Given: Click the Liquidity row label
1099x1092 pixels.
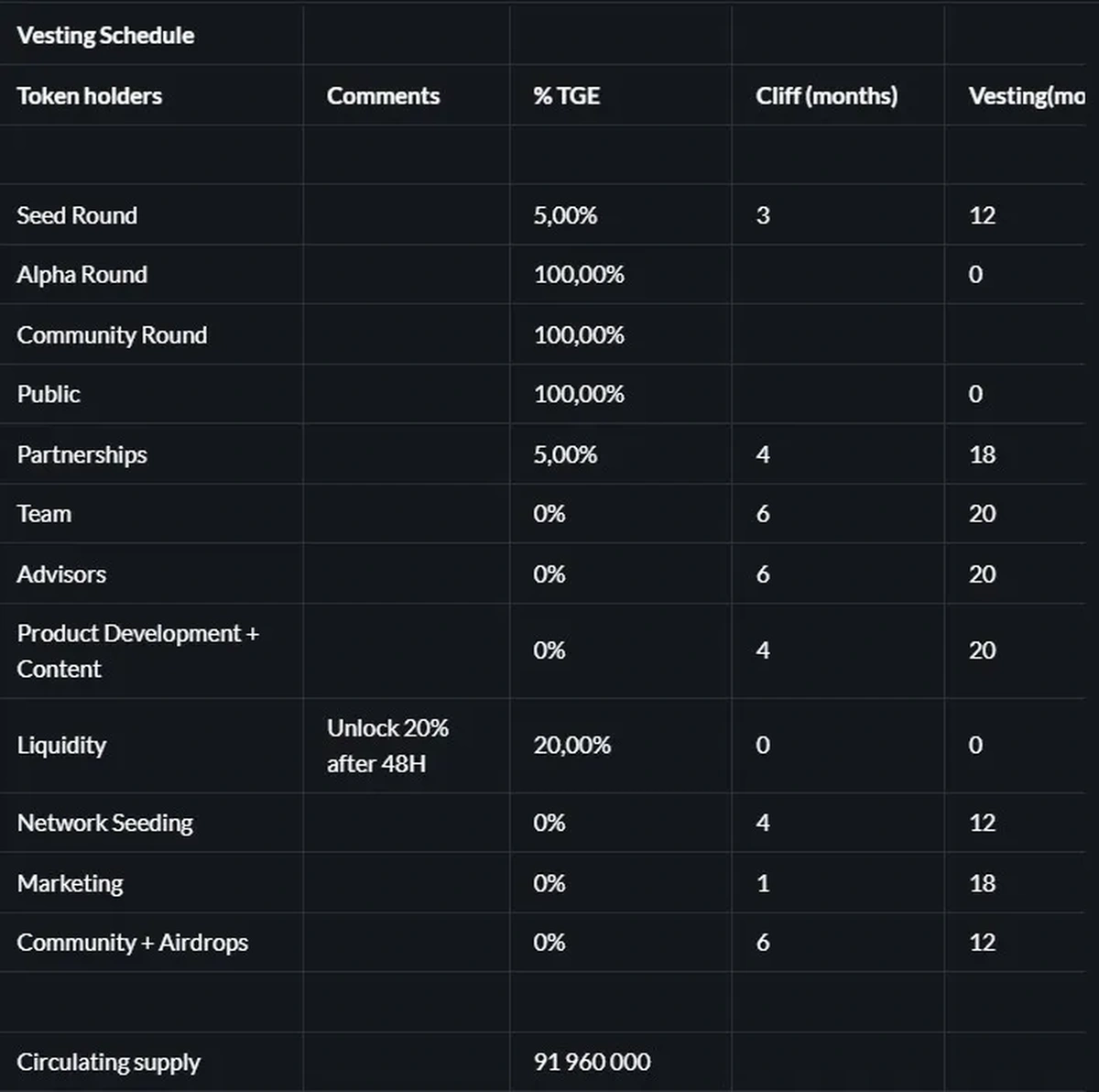Looking at the screenshot, I should pos(61,746).
